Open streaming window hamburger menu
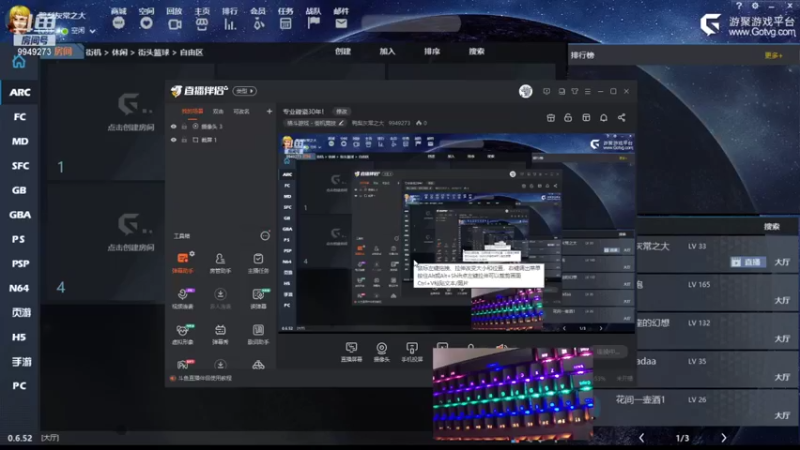Viewport: 800px width, 450px height. coord(588,91)
